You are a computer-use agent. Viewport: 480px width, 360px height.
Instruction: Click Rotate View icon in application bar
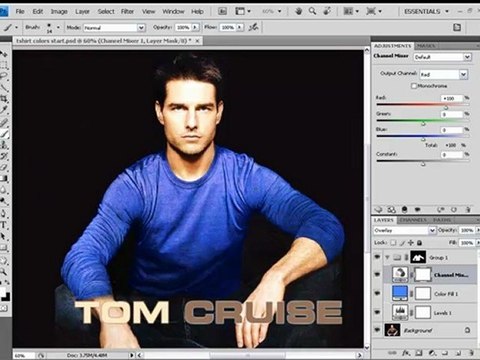click(327, 11)
